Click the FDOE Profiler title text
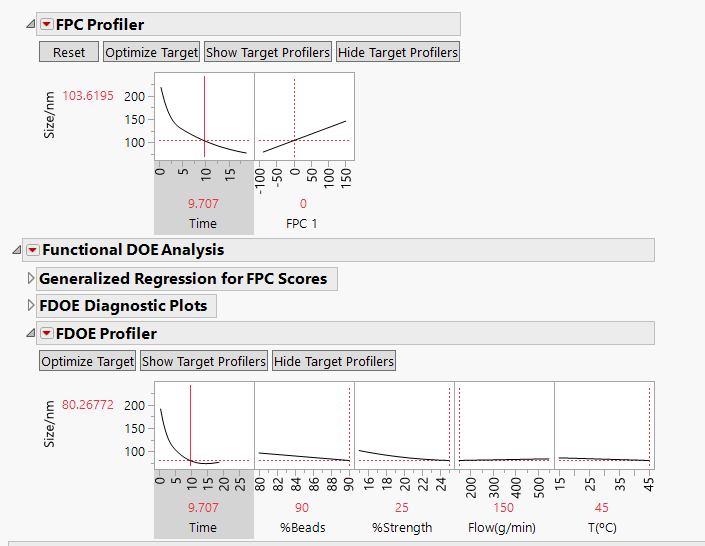The width and height of the screenshot is (705, 546). click(x=106, y=333)
